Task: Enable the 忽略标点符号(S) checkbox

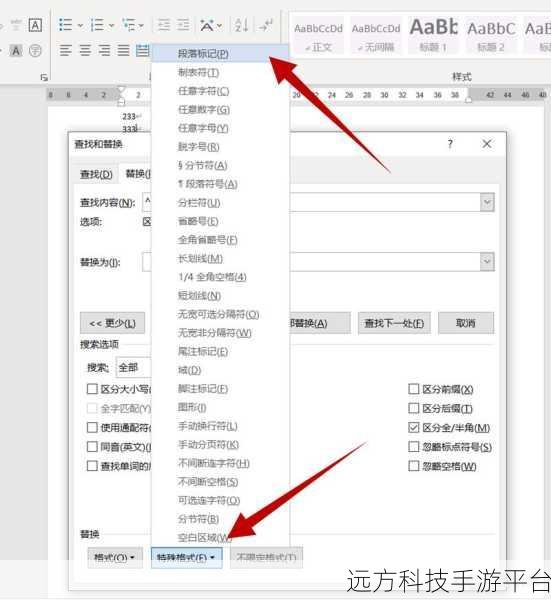Action: click(414, 447)
